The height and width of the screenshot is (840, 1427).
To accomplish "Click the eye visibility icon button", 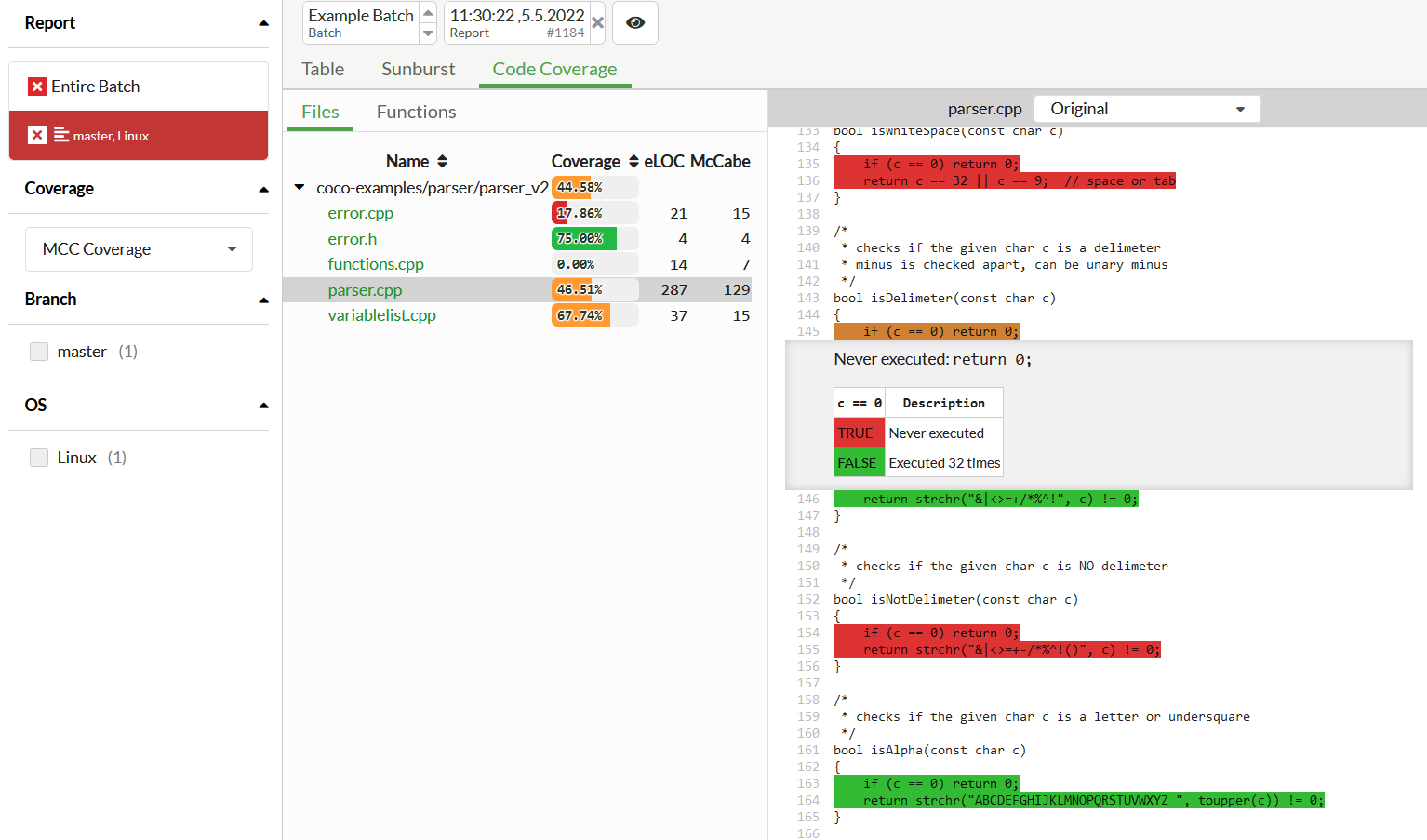I will click(x=635, y=23).
